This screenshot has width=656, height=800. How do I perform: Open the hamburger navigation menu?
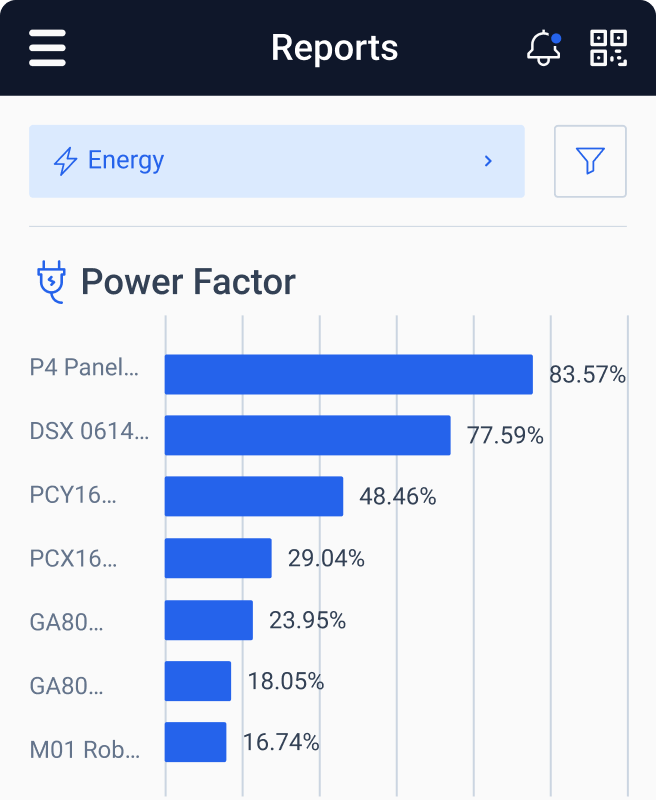point(46,46)
